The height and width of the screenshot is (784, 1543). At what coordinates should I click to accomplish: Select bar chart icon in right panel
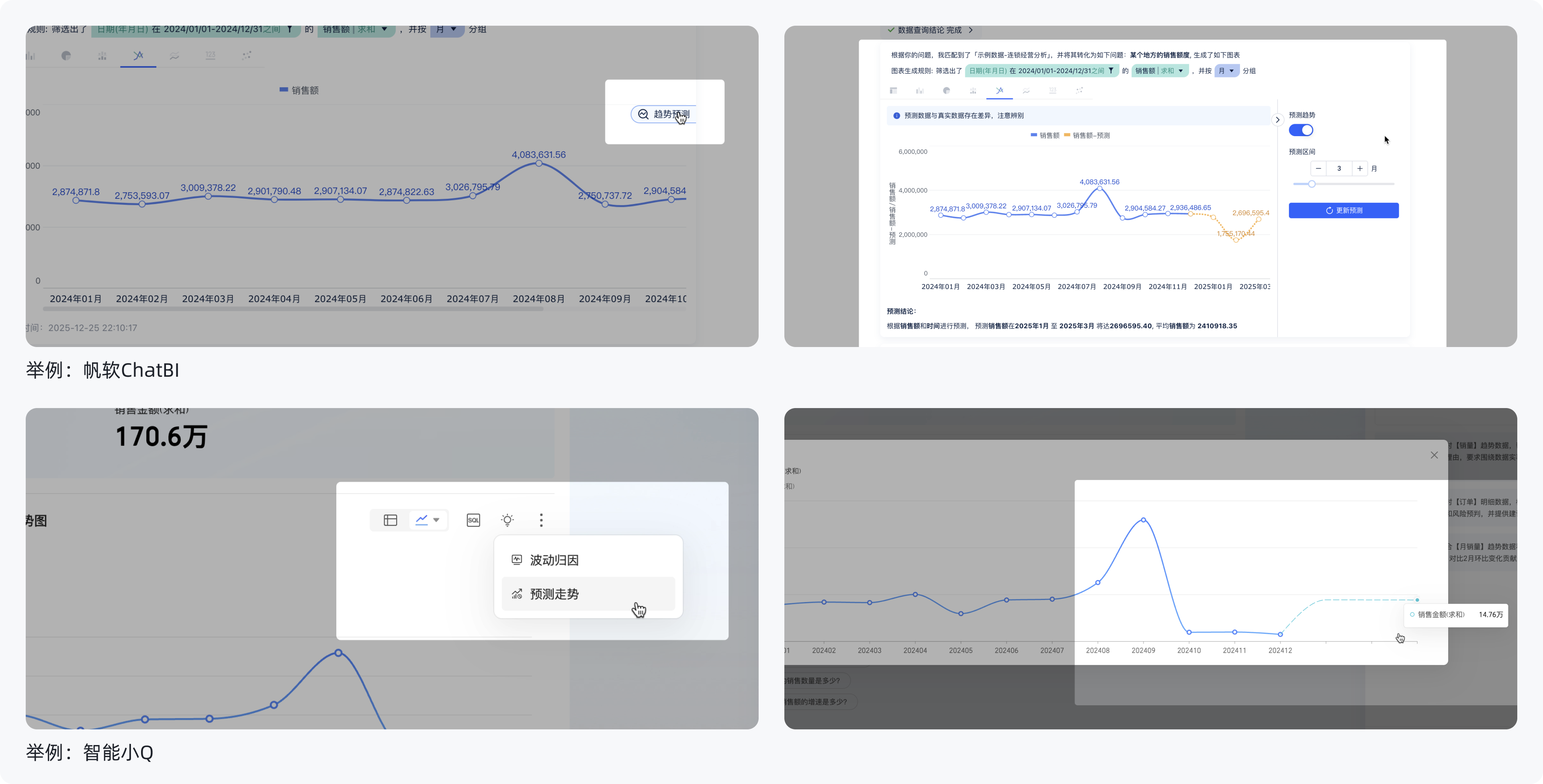coord(919,90)
